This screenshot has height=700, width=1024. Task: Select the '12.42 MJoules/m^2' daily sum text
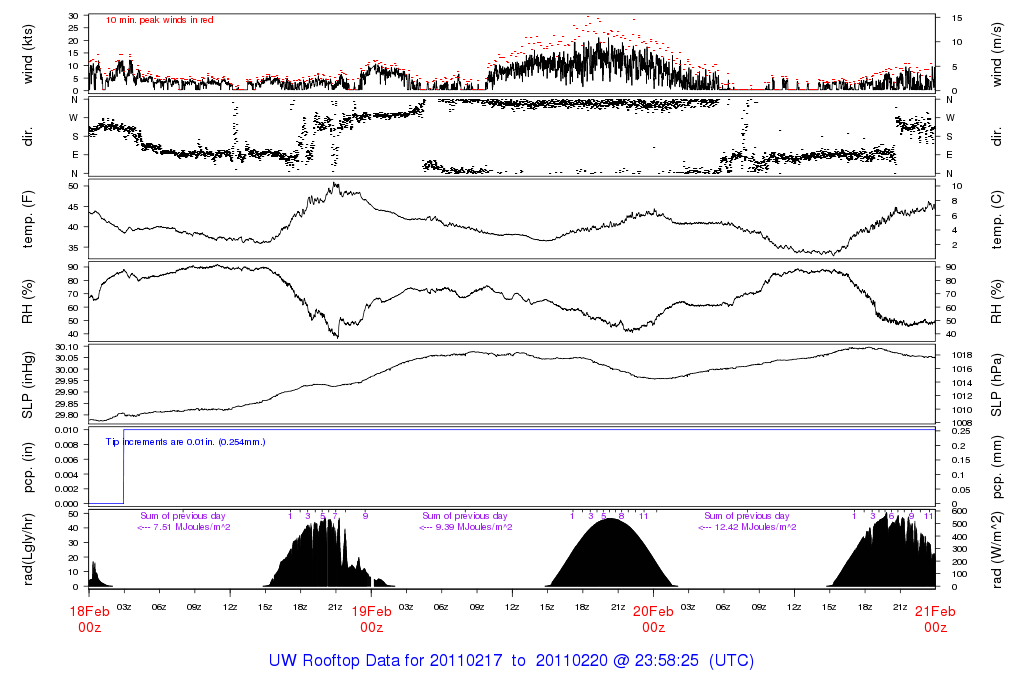point(755,527)
